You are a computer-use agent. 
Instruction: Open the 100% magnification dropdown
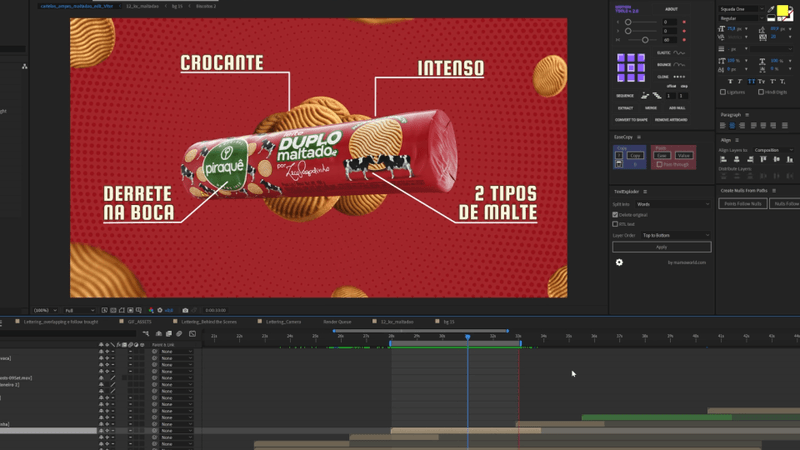tap(44, 310)
